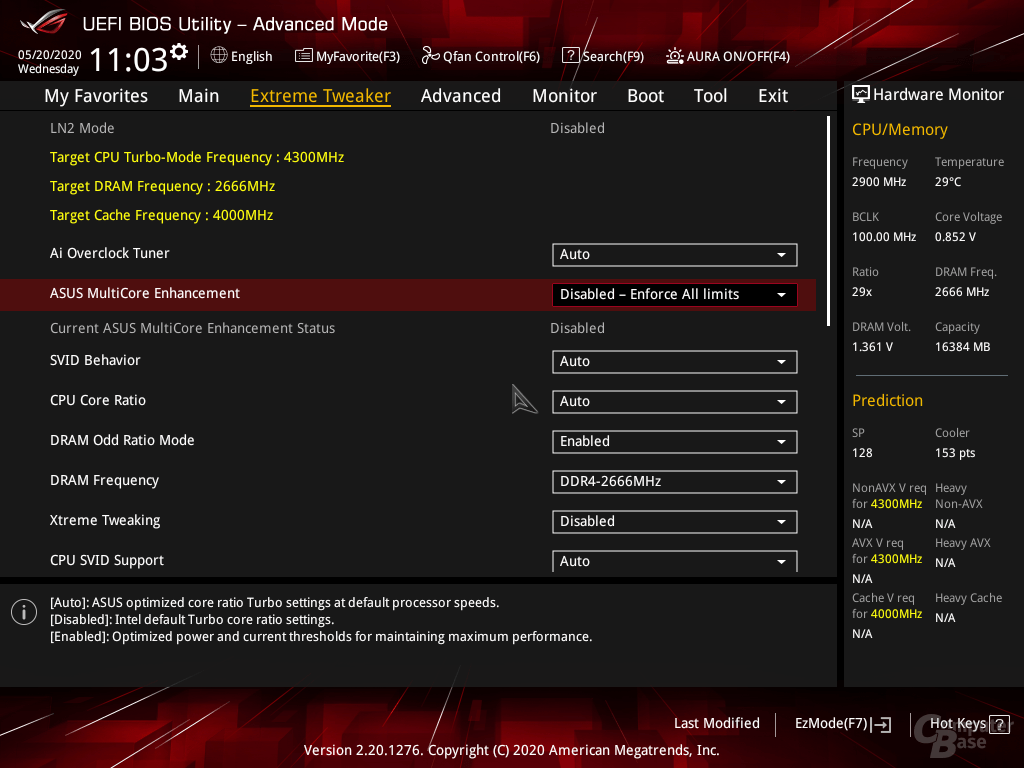This screenshot has width=1024, height=768.
Task: Open Search(F9)
Action: [x=603, y=56]
